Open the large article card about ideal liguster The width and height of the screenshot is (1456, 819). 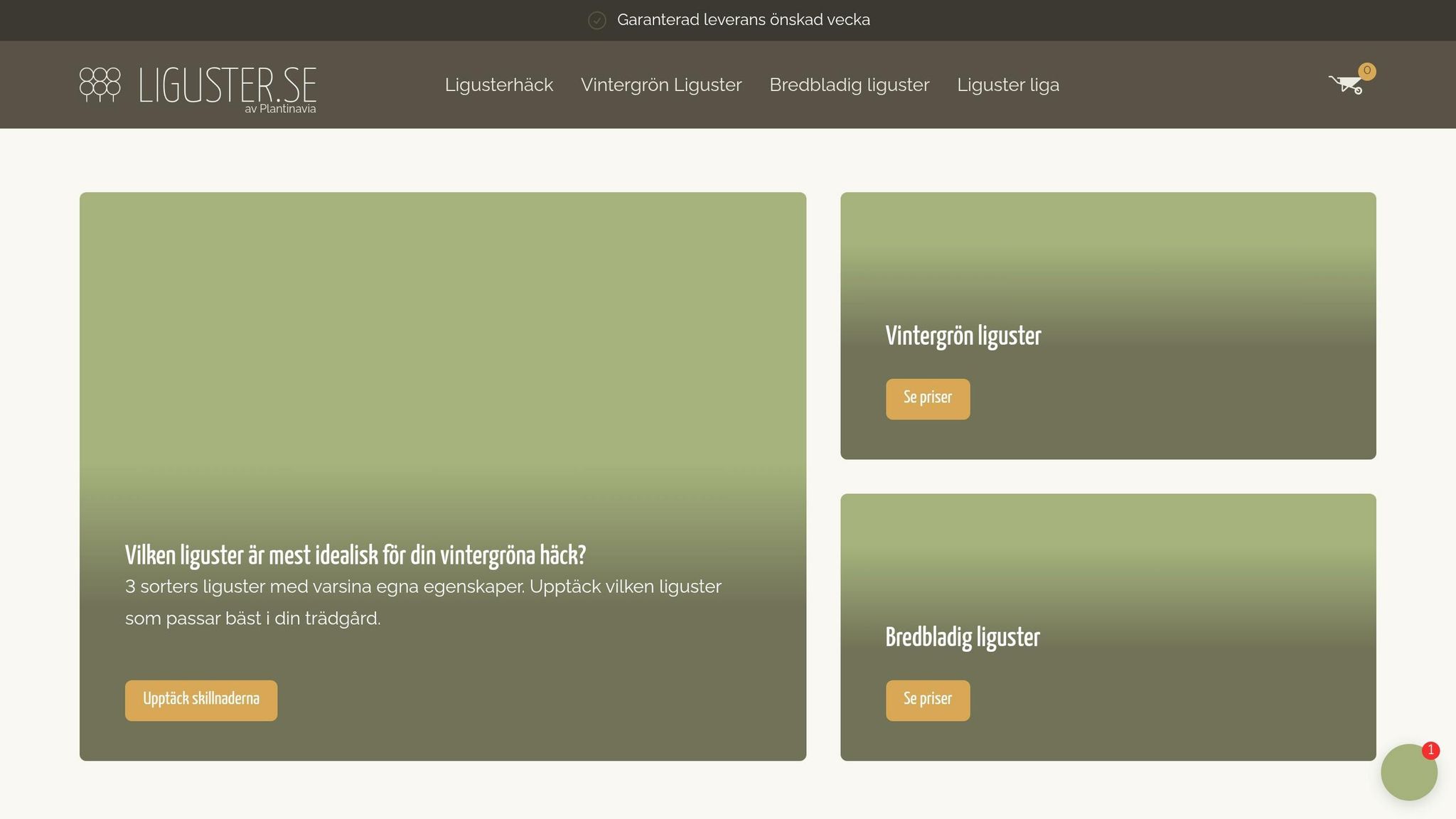coord(441,355)
